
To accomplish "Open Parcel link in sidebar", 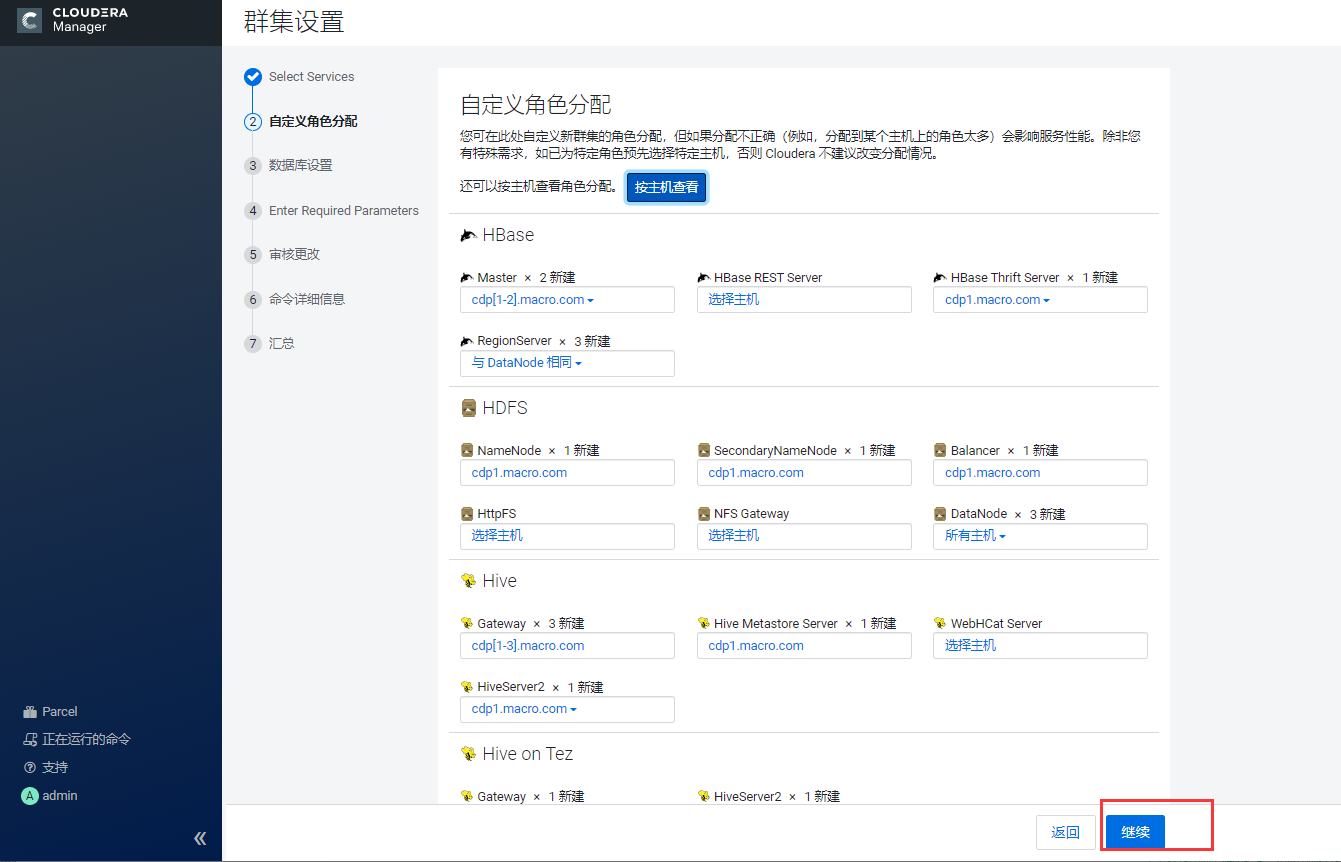I will 60,712.
